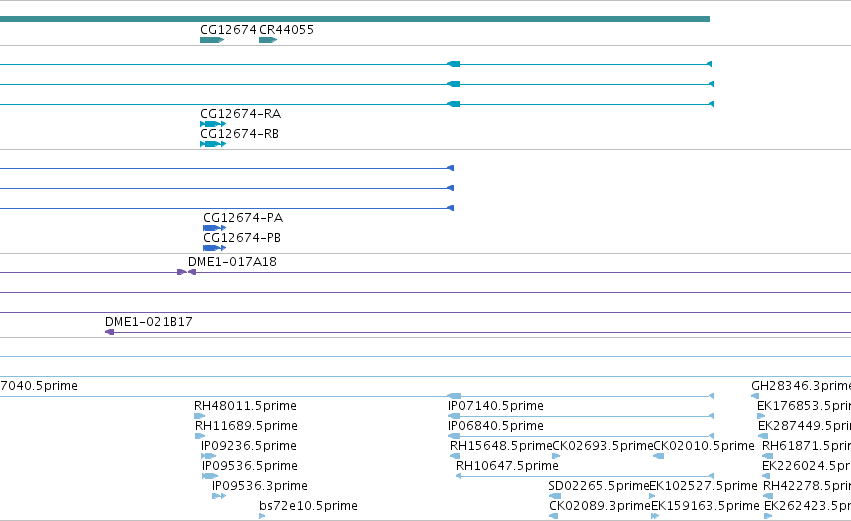Image resolution: width=851 pixels, height=521 pixels.
Task: Click the CK02089.3prime EST glyph
Action: pos(553,516)
